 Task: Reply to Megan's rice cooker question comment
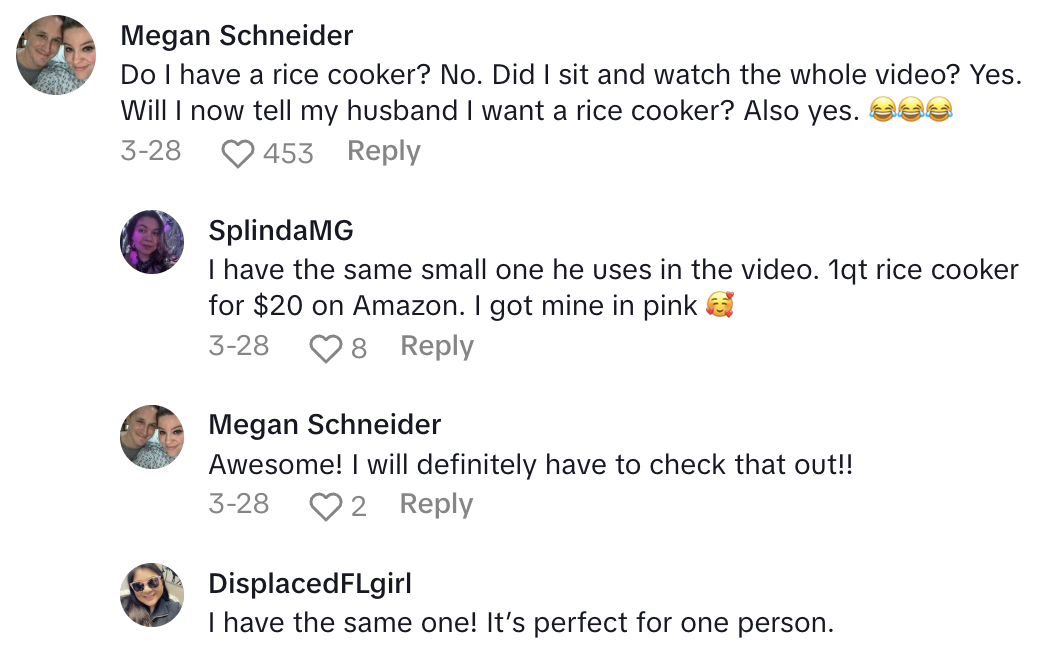[383, 152]
